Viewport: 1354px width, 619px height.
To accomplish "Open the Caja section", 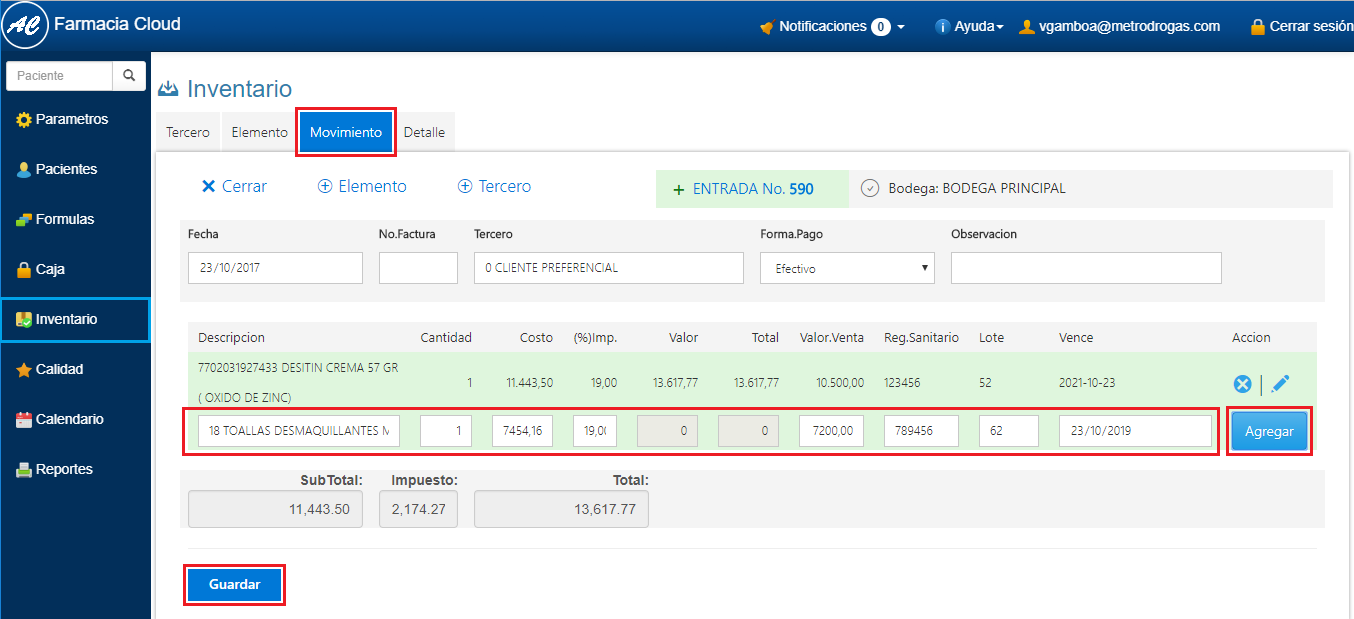I will point(50,269).
